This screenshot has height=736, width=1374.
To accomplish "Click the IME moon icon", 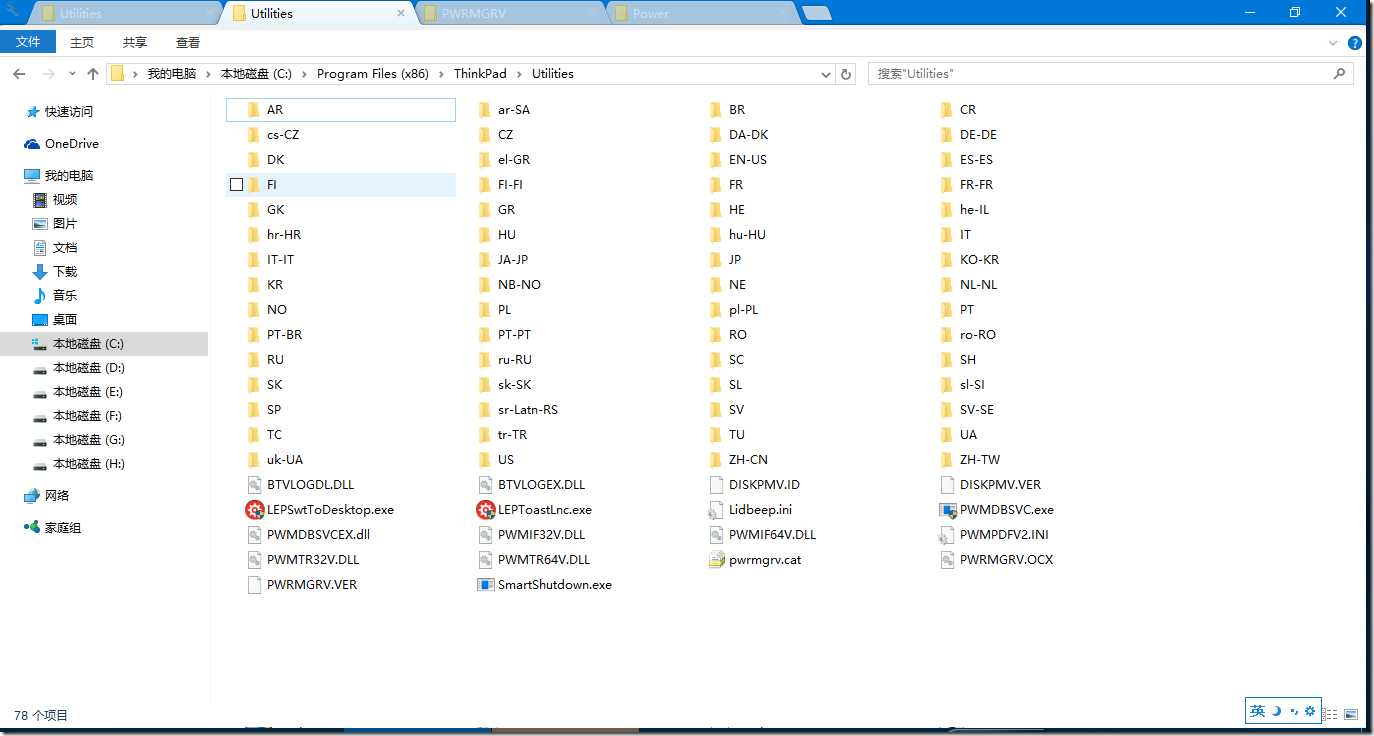I will pos(1276,711).
